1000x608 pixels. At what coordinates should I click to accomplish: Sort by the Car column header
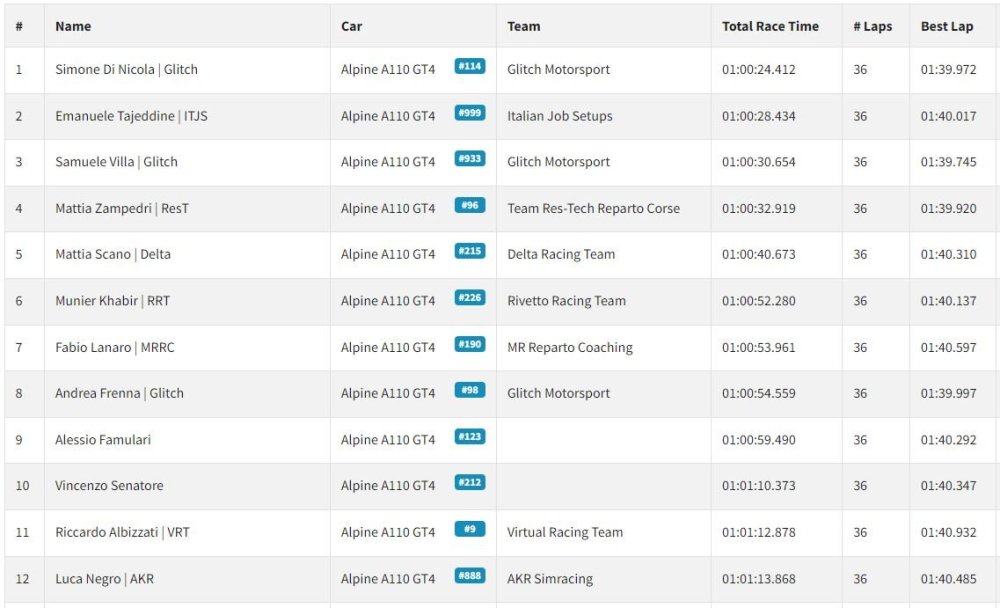coord(351,26)
